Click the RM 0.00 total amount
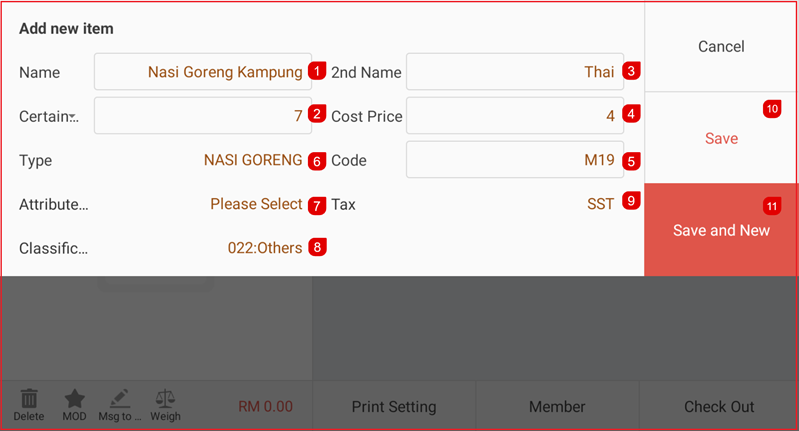The height and width of the screenshot is (431, 799). click(265, 407)
